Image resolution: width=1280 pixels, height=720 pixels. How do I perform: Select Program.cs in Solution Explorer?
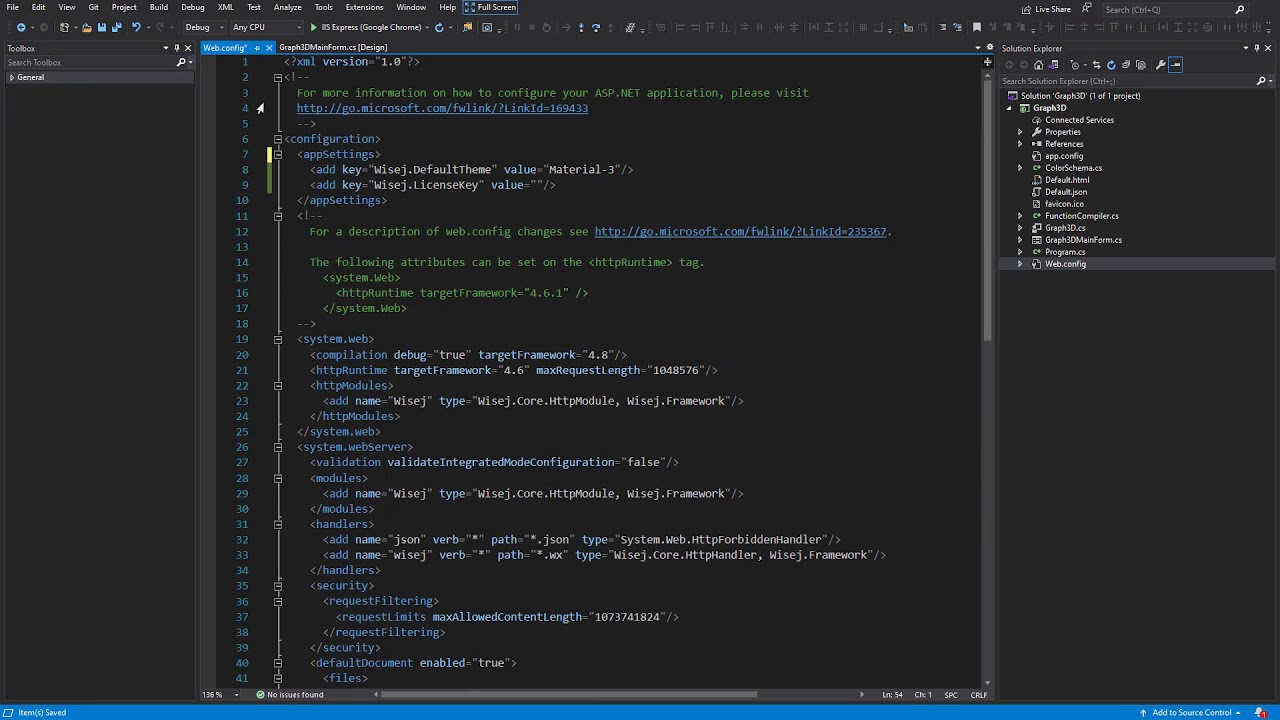click(x=1065, y=252)
